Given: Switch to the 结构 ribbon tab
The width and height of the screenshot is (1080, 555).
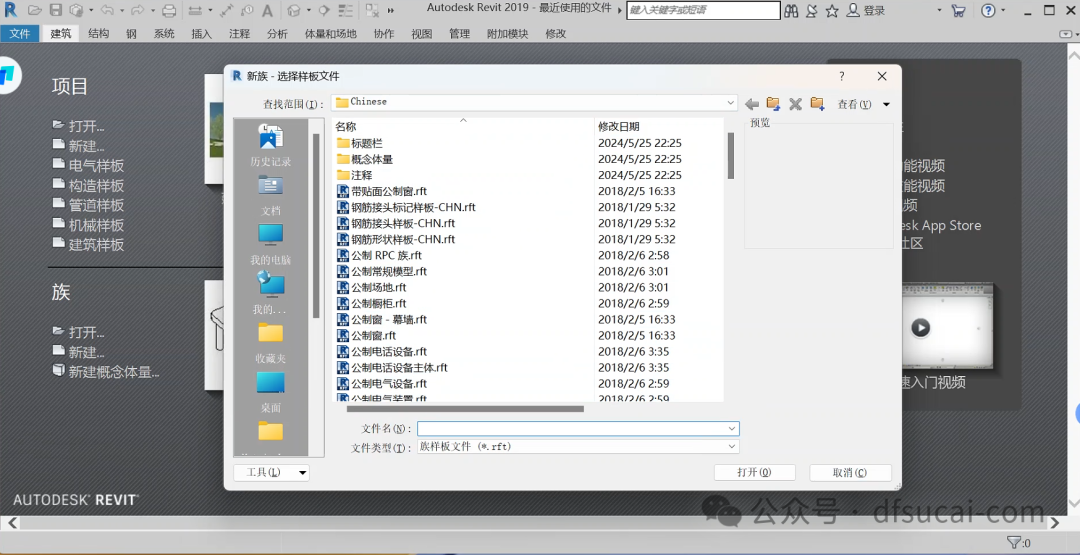Looking at the screenshot, I should [98, 34].
